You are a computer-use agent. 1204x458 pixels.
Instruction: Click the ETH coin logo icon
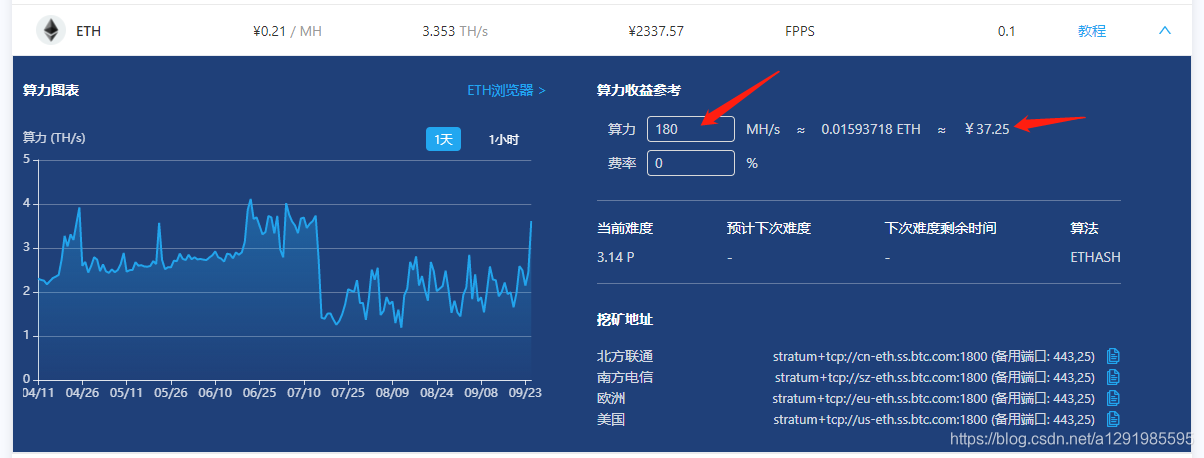pos(50,31)
